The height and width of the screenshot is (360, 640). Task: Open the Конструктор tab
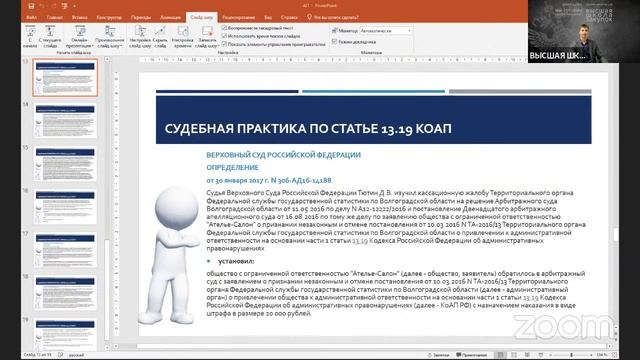tap(109, 18)
